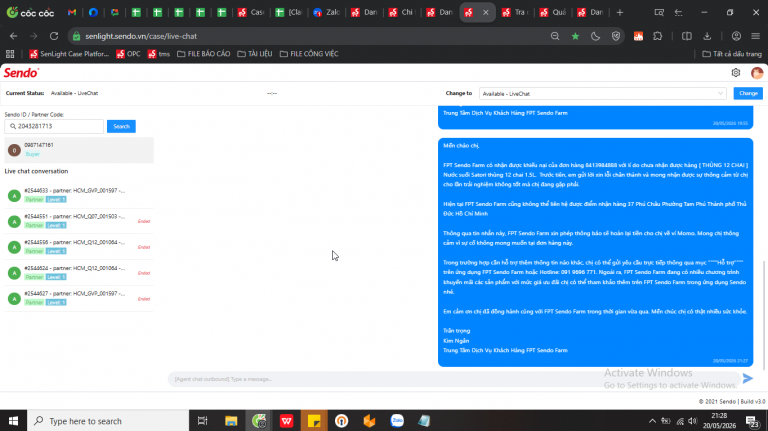This screenshot has height=431, width=768.
Task: Open Zalo from the taskbar
Action: coord(397,421)
